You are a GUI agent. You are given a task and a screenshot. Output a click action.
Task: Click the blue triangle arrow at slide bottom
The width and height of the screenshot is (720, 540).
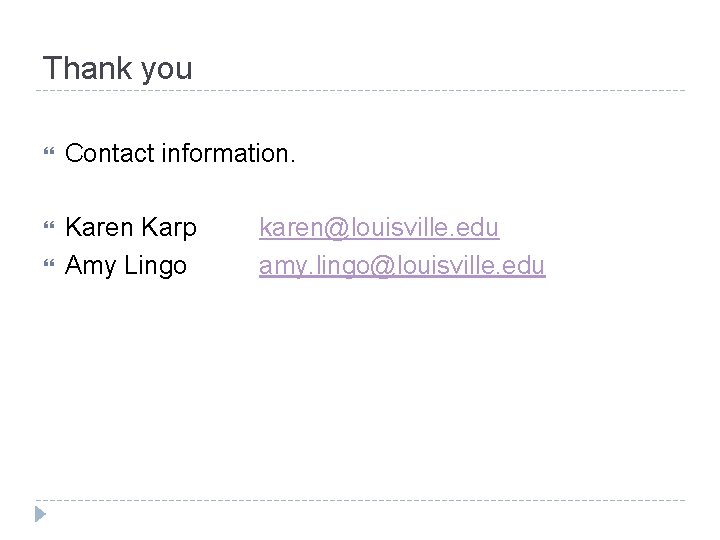pos(40,516)
